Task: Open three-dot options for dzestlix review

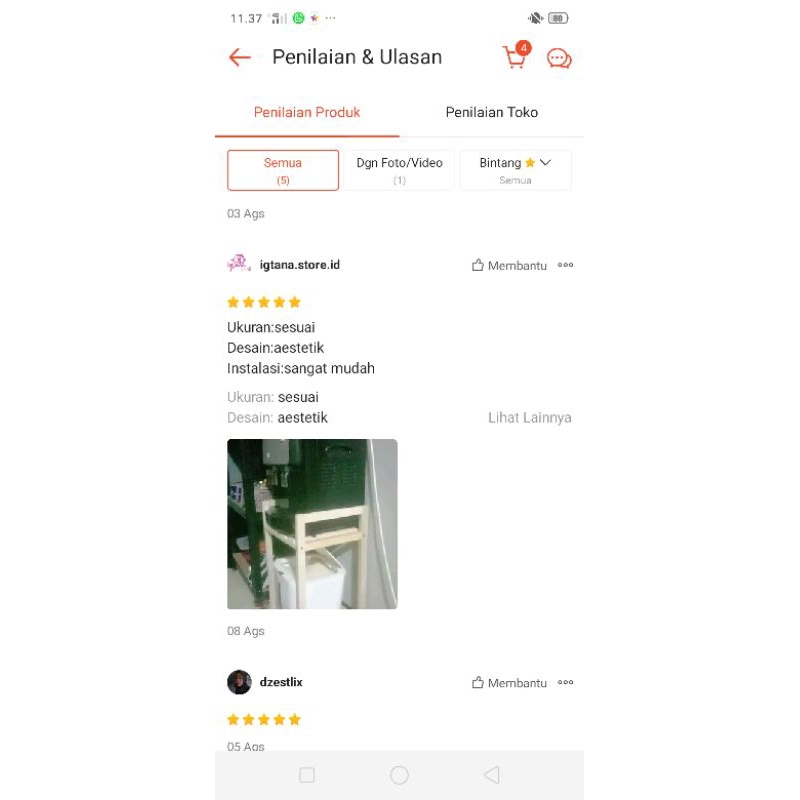Action: pos(565,682)
